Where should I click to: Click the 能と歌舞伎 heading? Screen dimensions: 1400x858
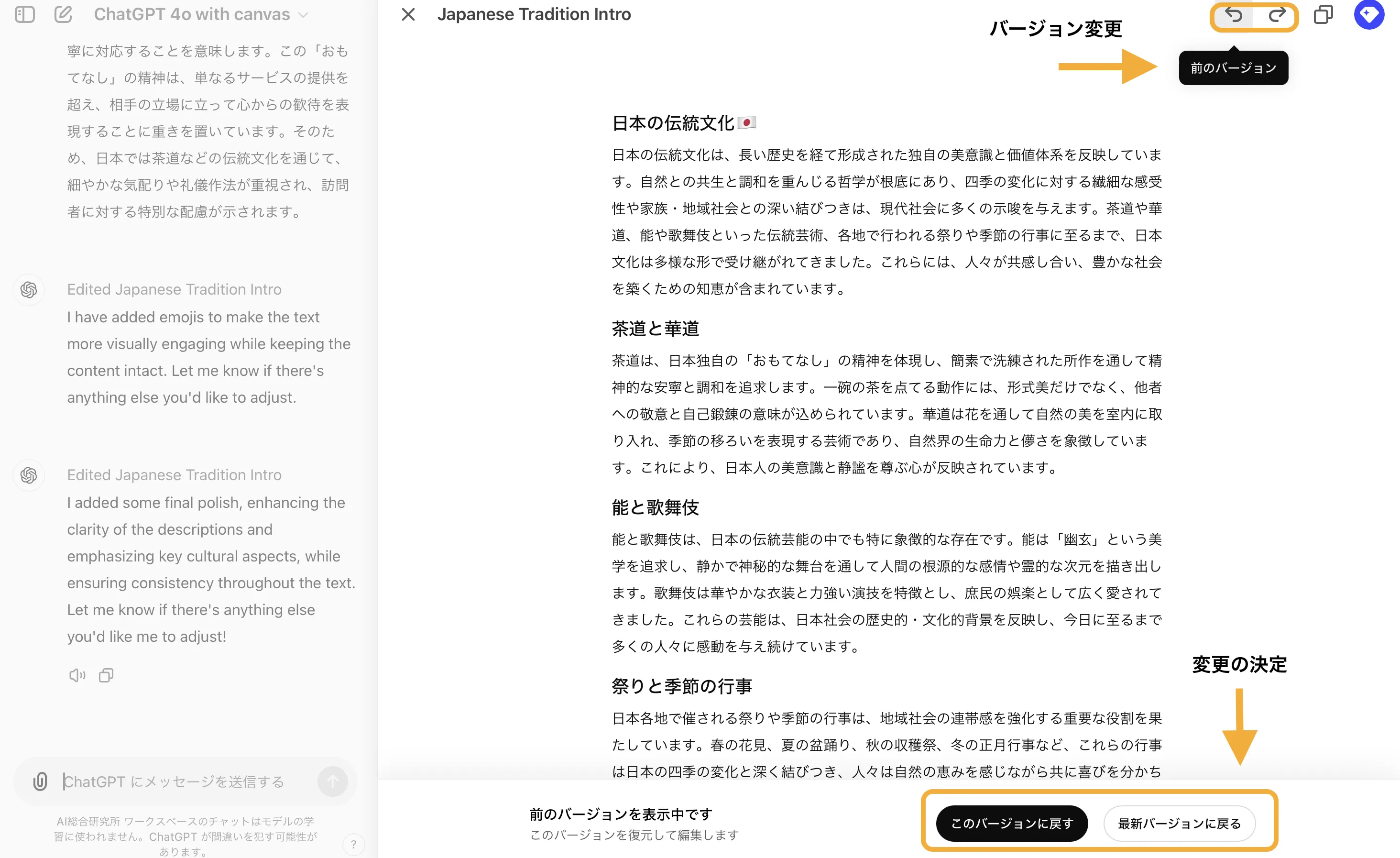tap(655, 507)
